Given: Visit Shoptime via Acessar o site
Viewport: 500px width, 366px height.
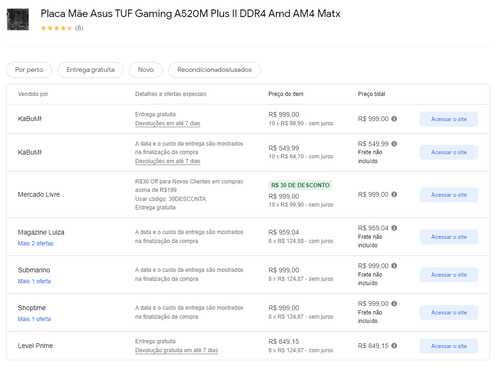Looking at the screenshot, I should [x=449, y=313].
